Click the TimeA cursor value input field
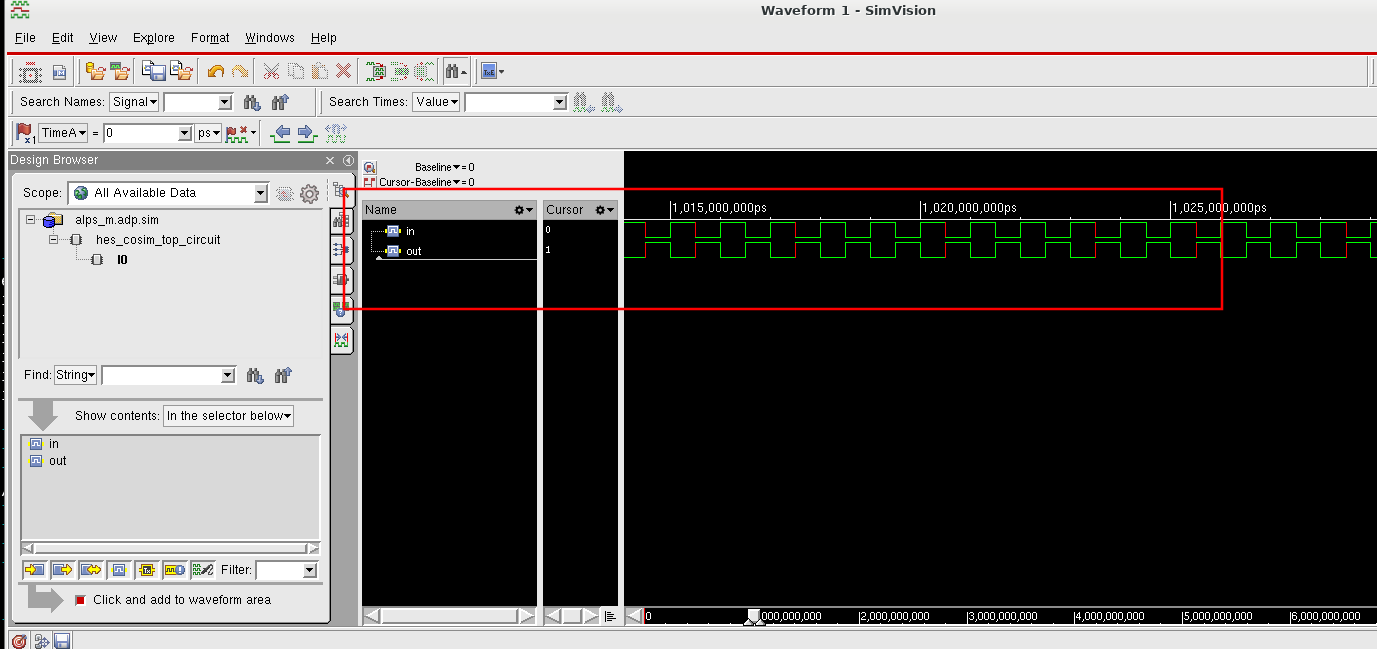Viewport: 1377px width, 649px height. [141, 133]
